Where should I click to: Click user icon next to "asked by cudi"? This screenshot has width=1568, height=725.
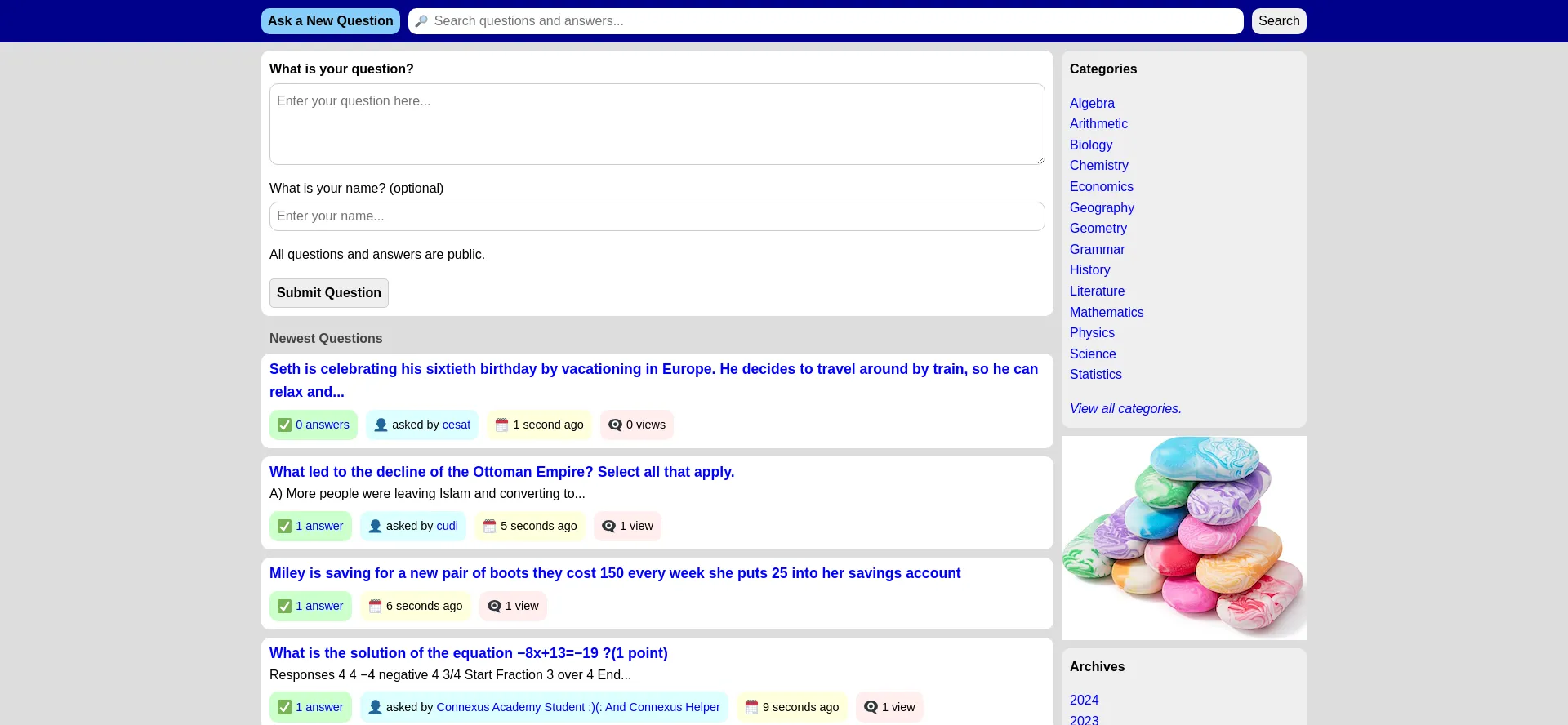click(x=375, y=527)
